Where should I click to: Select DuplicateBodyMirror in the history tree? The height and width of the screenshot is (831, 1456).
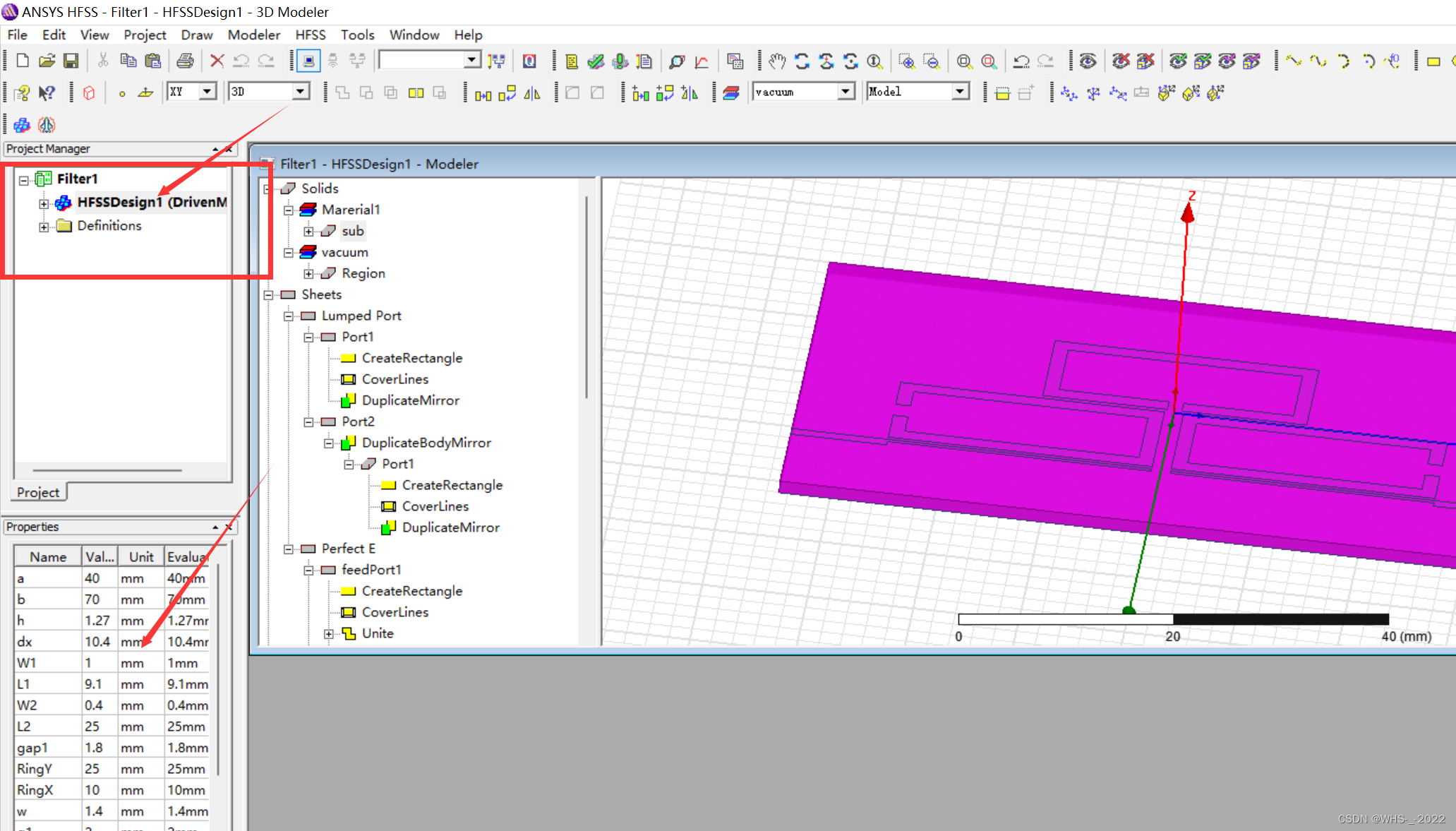tap(426, 443)
